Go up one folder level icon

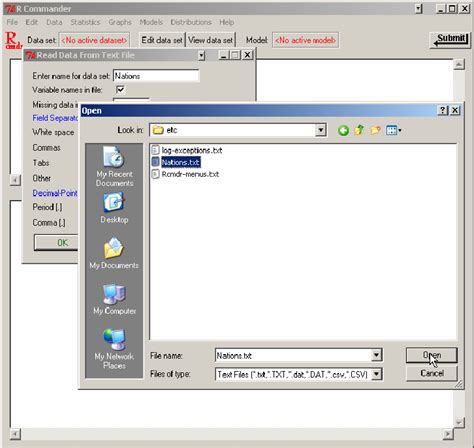coord(359,130)
